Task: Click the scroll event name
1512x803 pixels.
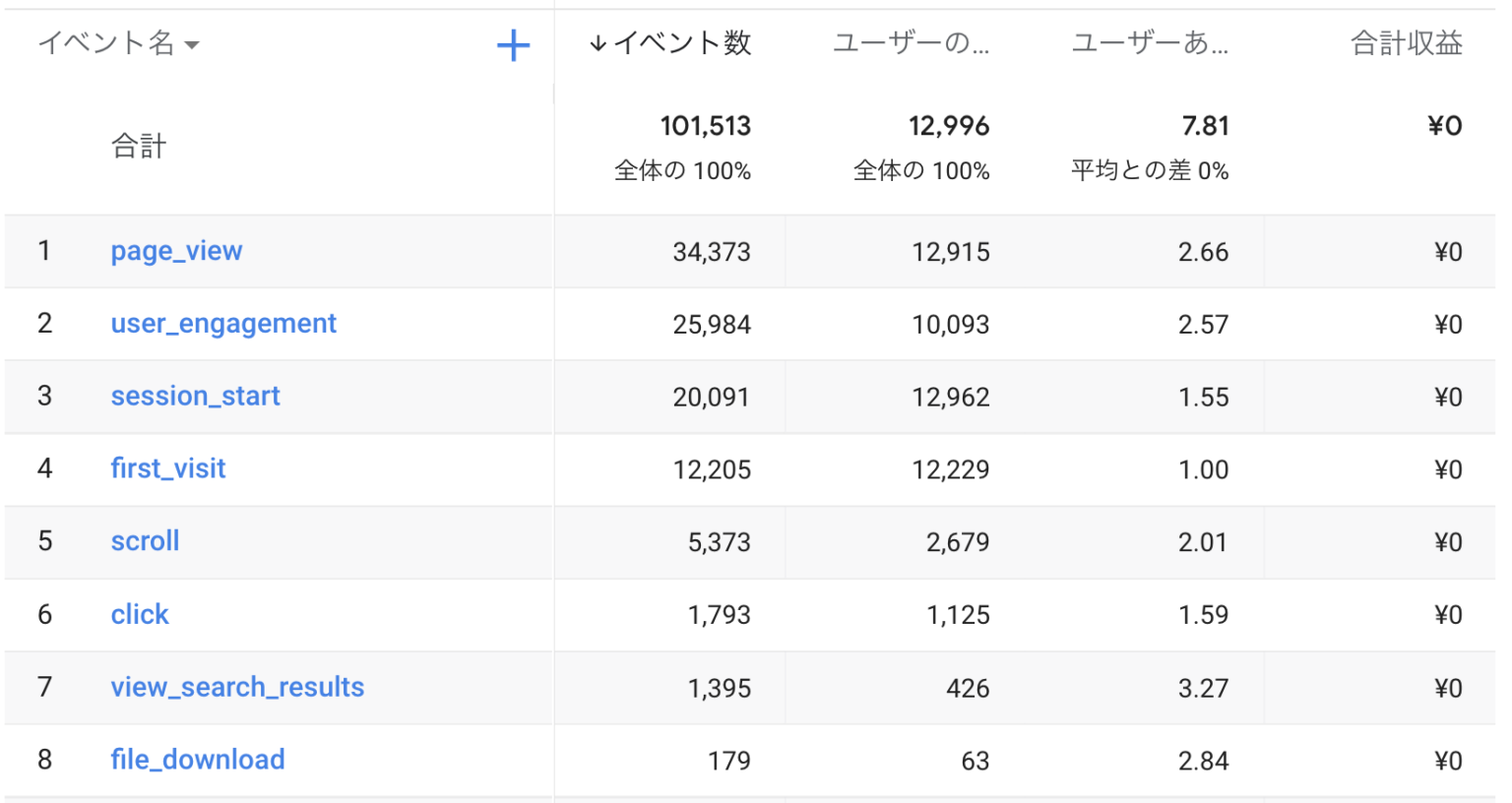Action: (x=145, y=541)
